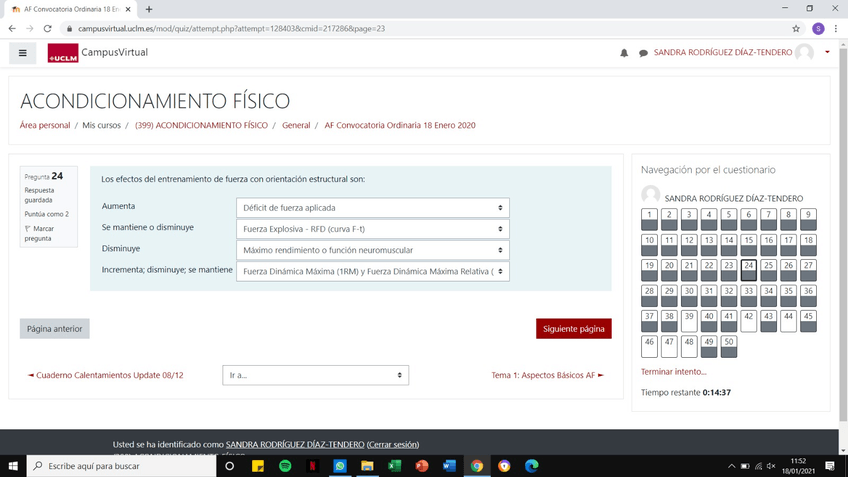Open PowerPoint from taskbar

422,466
